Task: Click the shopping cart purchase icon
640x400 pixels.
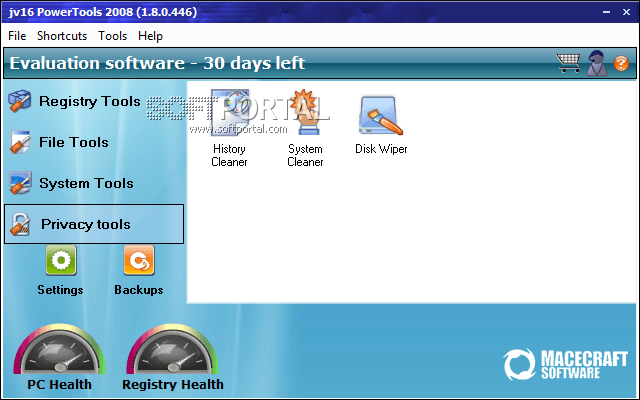Action: [x=568, y=63]
